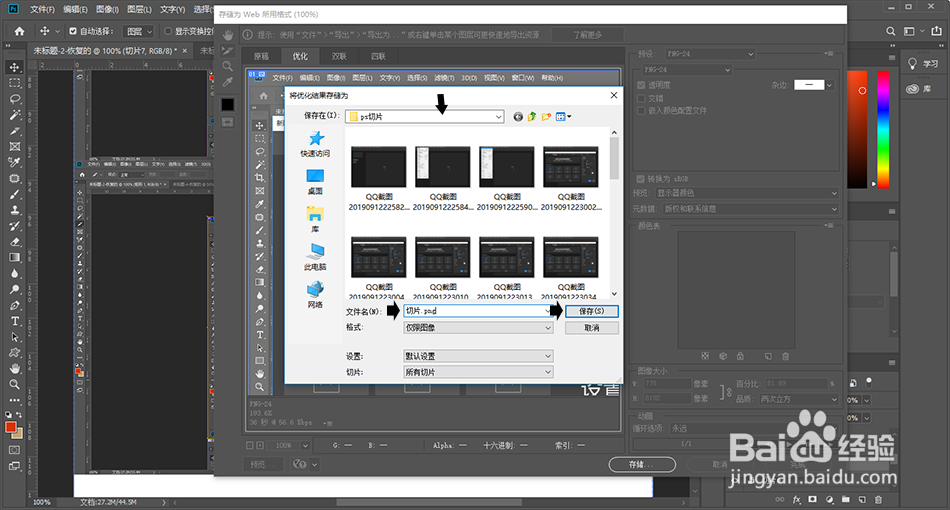Click the Zoom tool in Save for Web dialog
This screenshot has height=510, width=950.
pos(228,66)
